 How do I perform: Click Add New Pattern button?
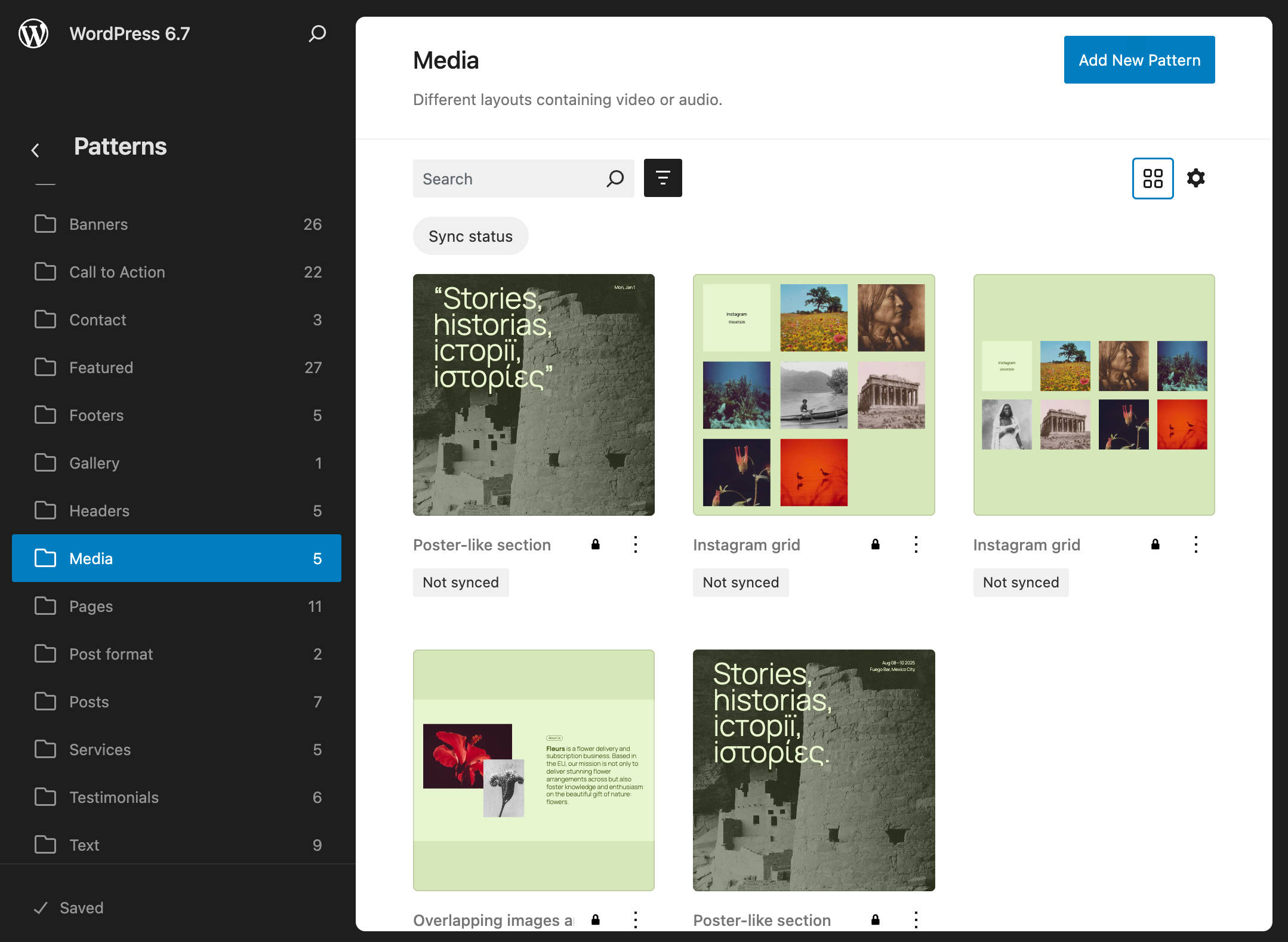pos(1139,59)
